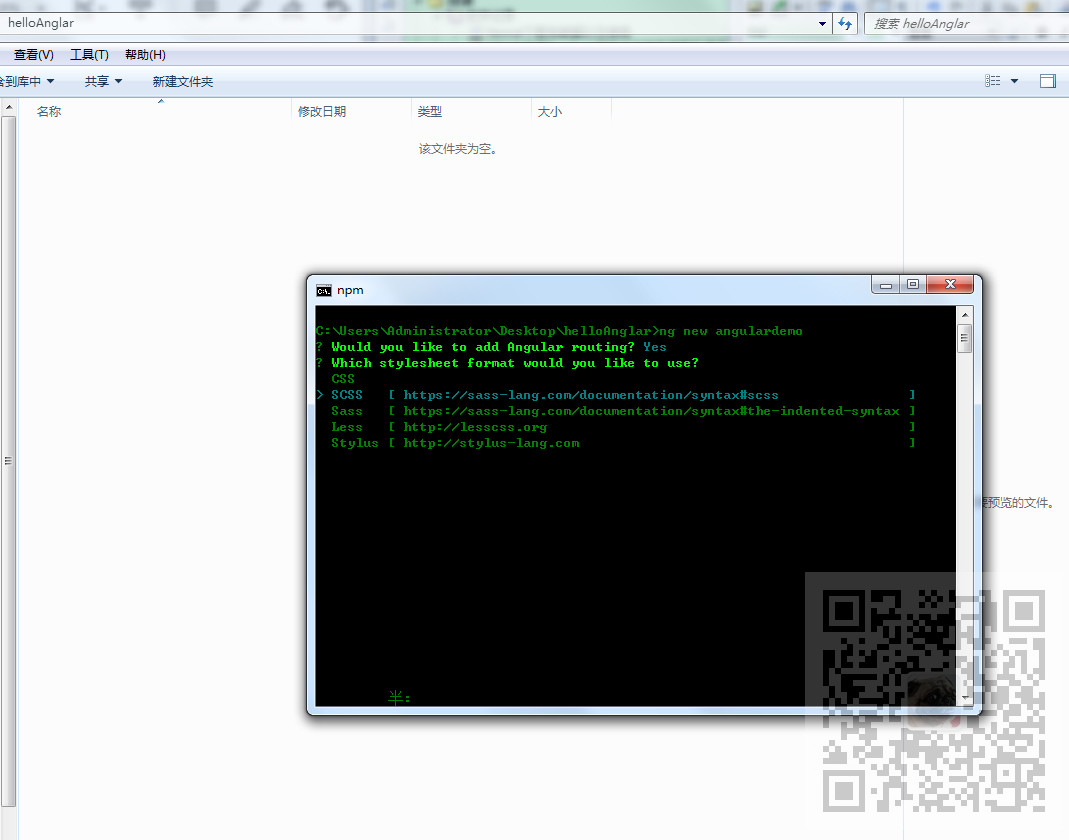Open the view options dropdown arrow
This screenshot has height=840, width=1069.
pyautogui.click(x=1014, y=81)
